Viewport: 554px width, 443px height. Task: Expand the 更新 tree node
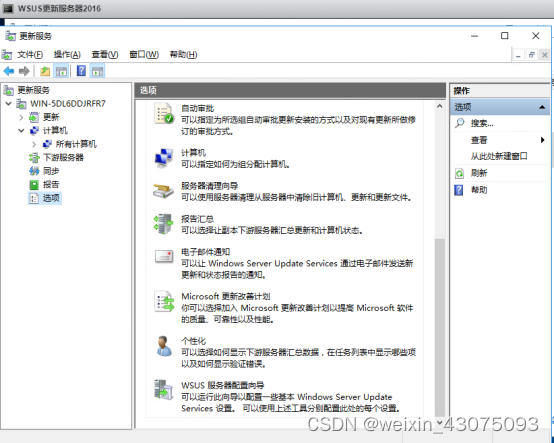click(x=21, y=117)
